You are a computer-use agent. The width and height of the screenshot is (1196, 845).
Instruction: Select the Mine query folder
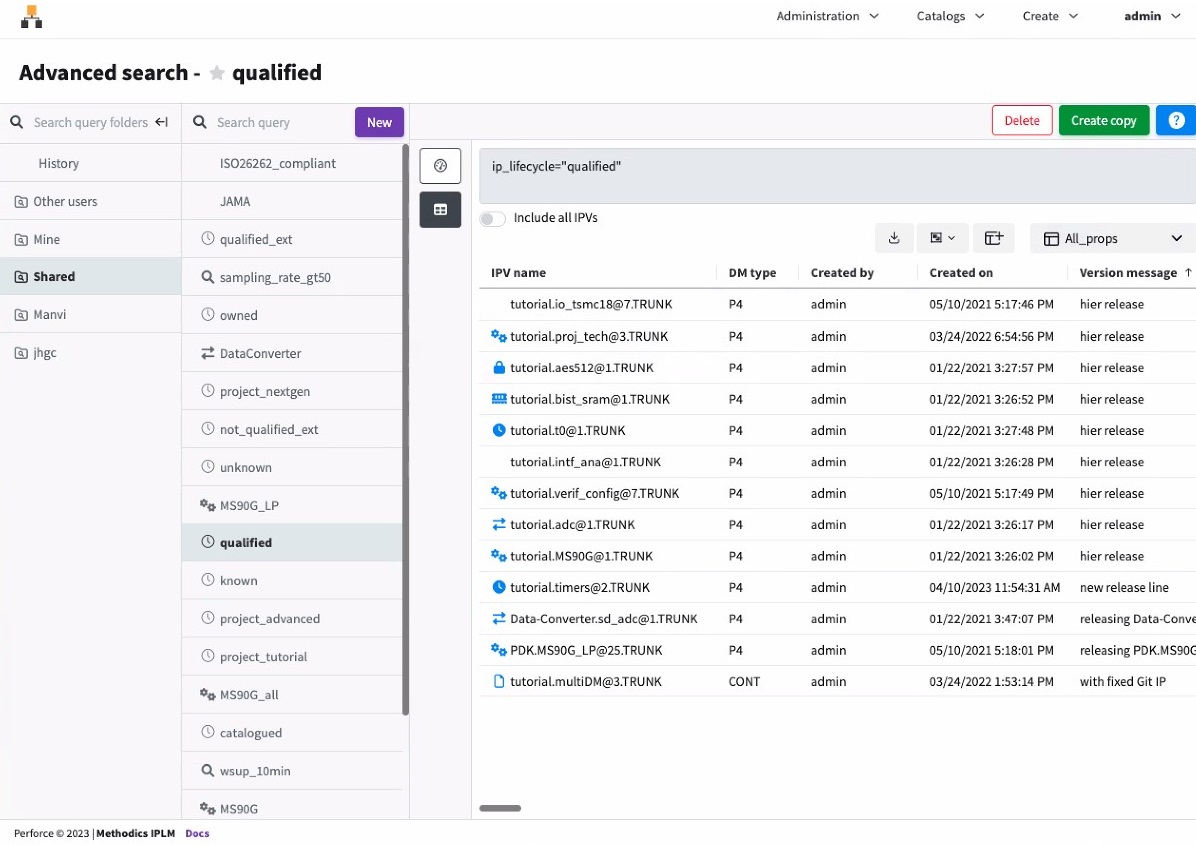click(47, 239)
